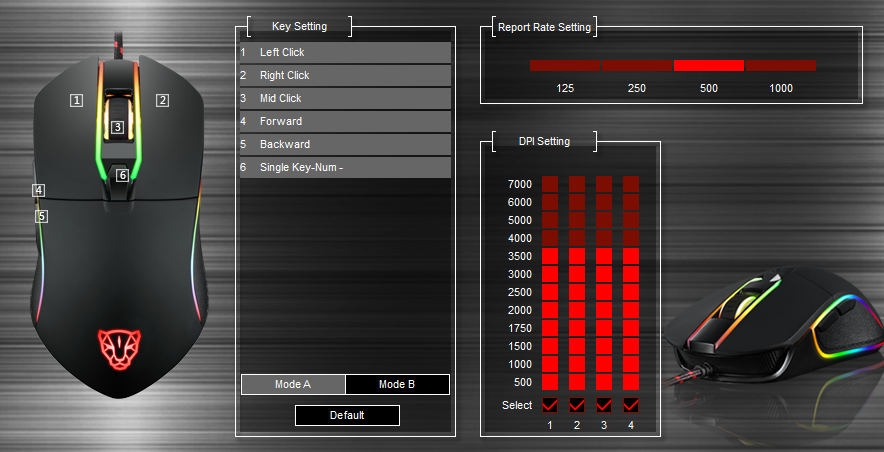Click side button marker 4 on mouse
884x452 pixels.
[38, 190]
